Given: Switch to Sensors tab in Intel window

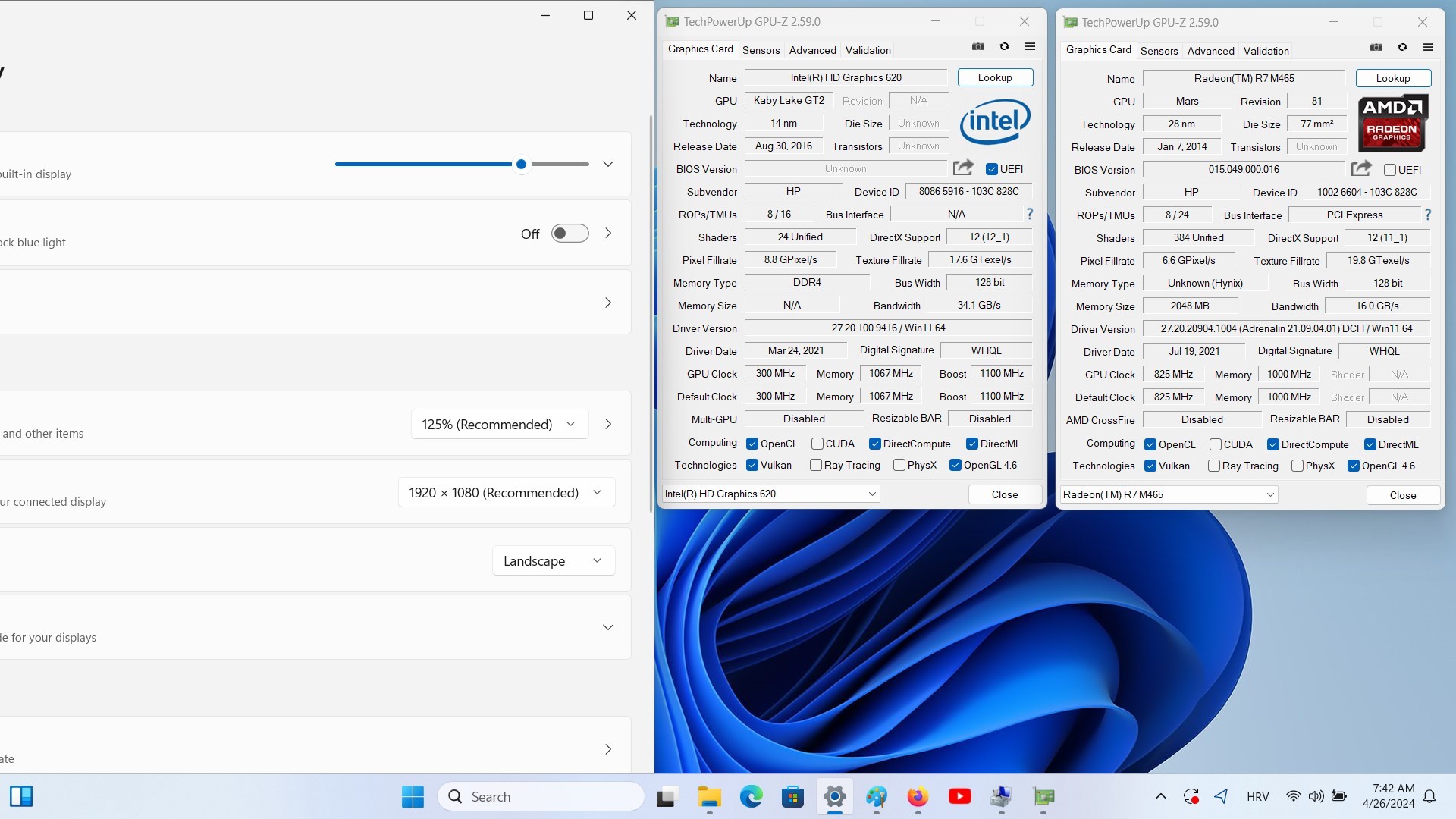Looking at the screenshot, I should click(761, 50).
